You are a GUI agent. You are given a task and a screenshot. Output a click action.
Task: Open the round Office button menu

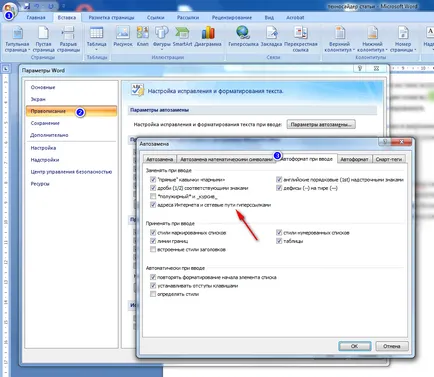(x=9, y=9)
